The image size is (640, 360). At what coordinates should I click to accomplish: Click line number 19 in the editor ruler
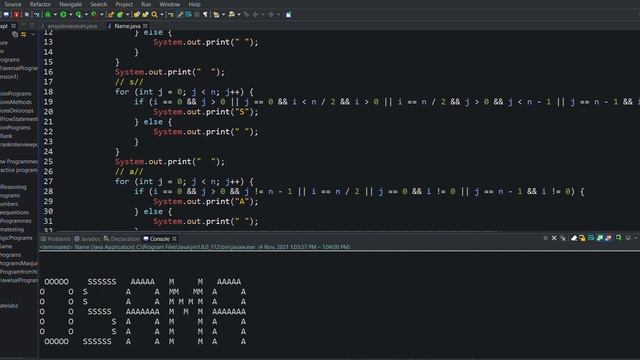tap(48, 102)
